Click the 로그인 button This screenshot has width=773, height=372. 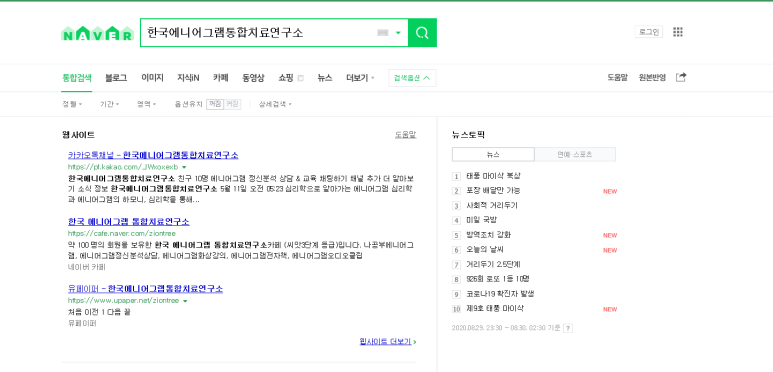point(649,32)
